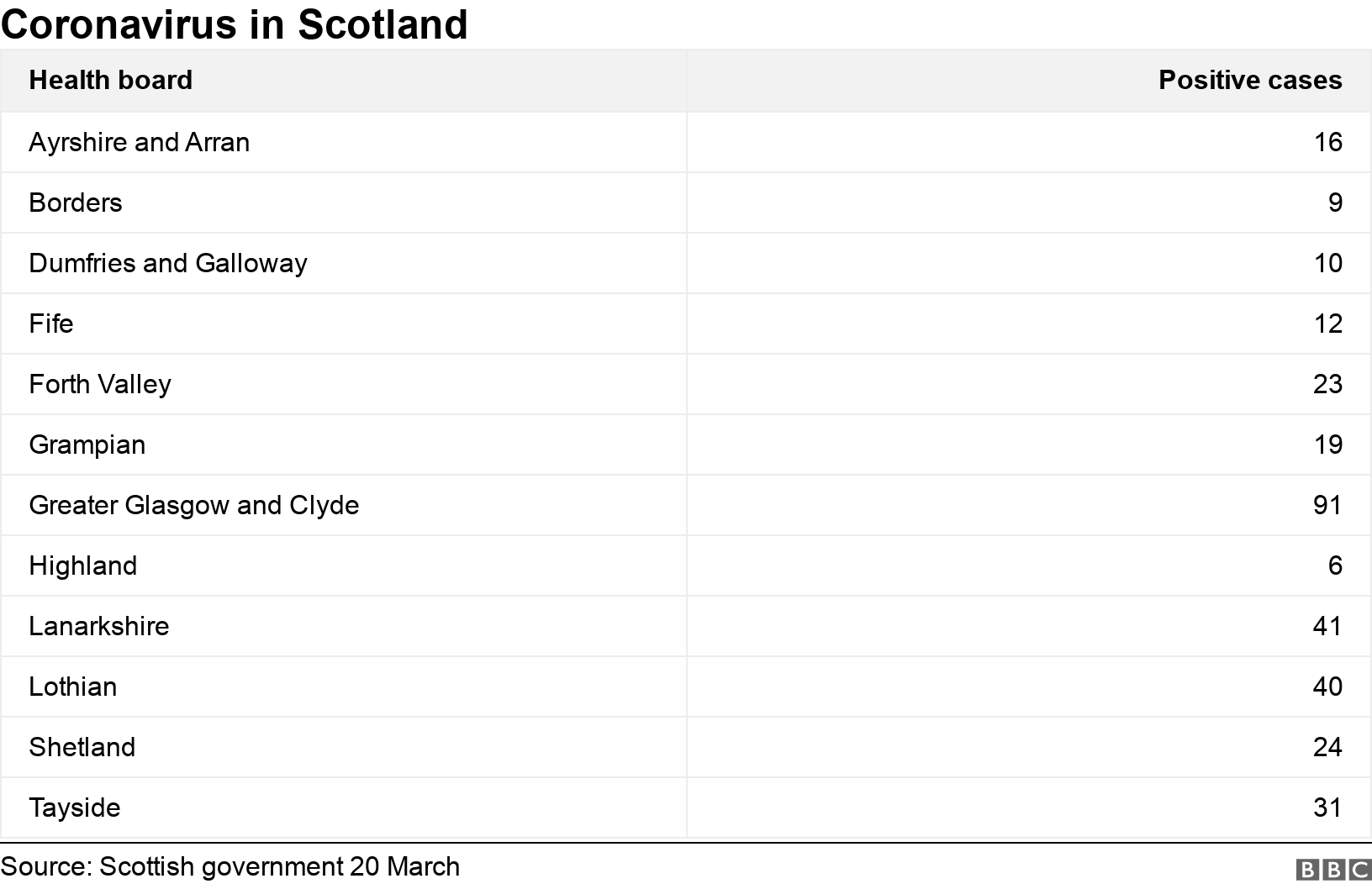Click the Shetland row label
The width and height of the screenshot is (1372, 889).
click(82, 747)
